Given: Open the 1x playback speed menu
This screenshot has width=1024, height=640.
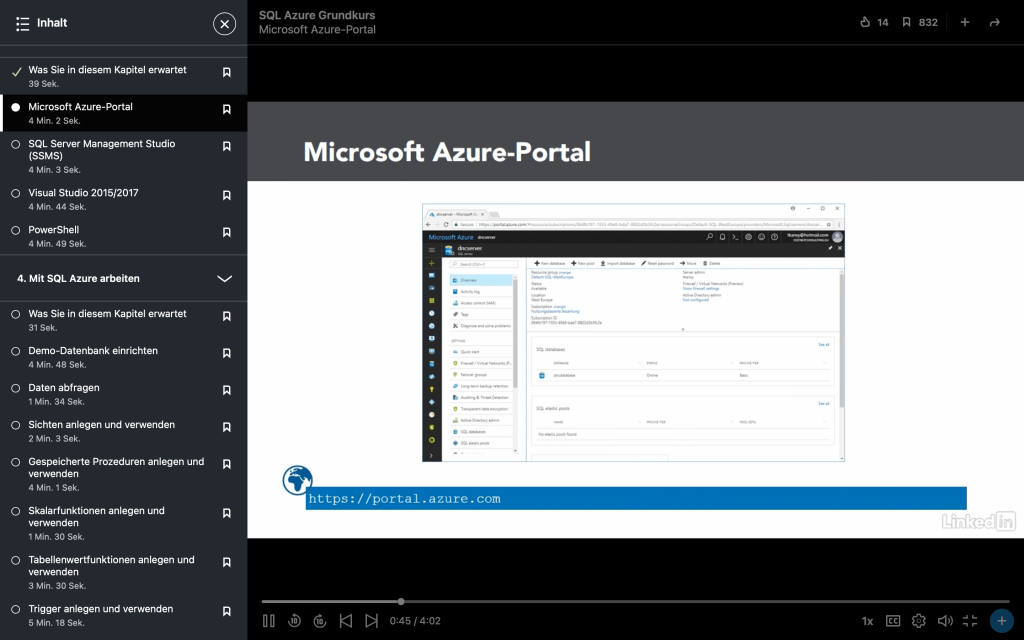Looking at the screenshot, I should pyautogui.click(x=867, y=621).
